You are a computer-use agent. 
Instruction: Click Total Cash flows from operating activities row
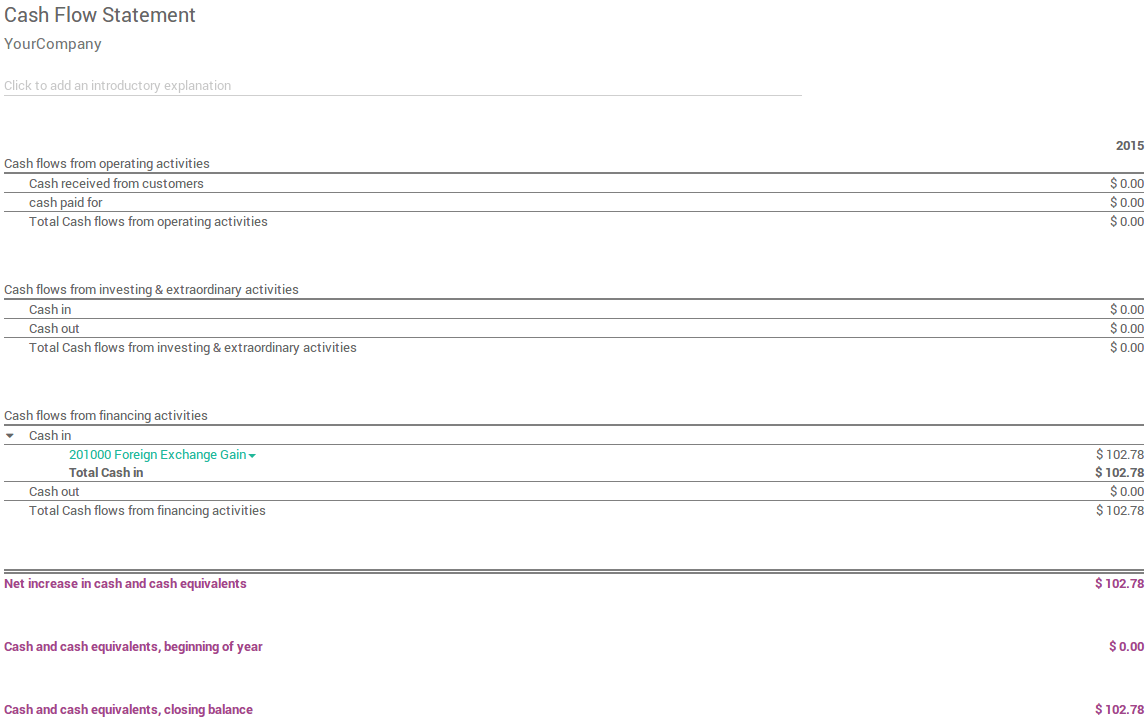tap(148, 221)
